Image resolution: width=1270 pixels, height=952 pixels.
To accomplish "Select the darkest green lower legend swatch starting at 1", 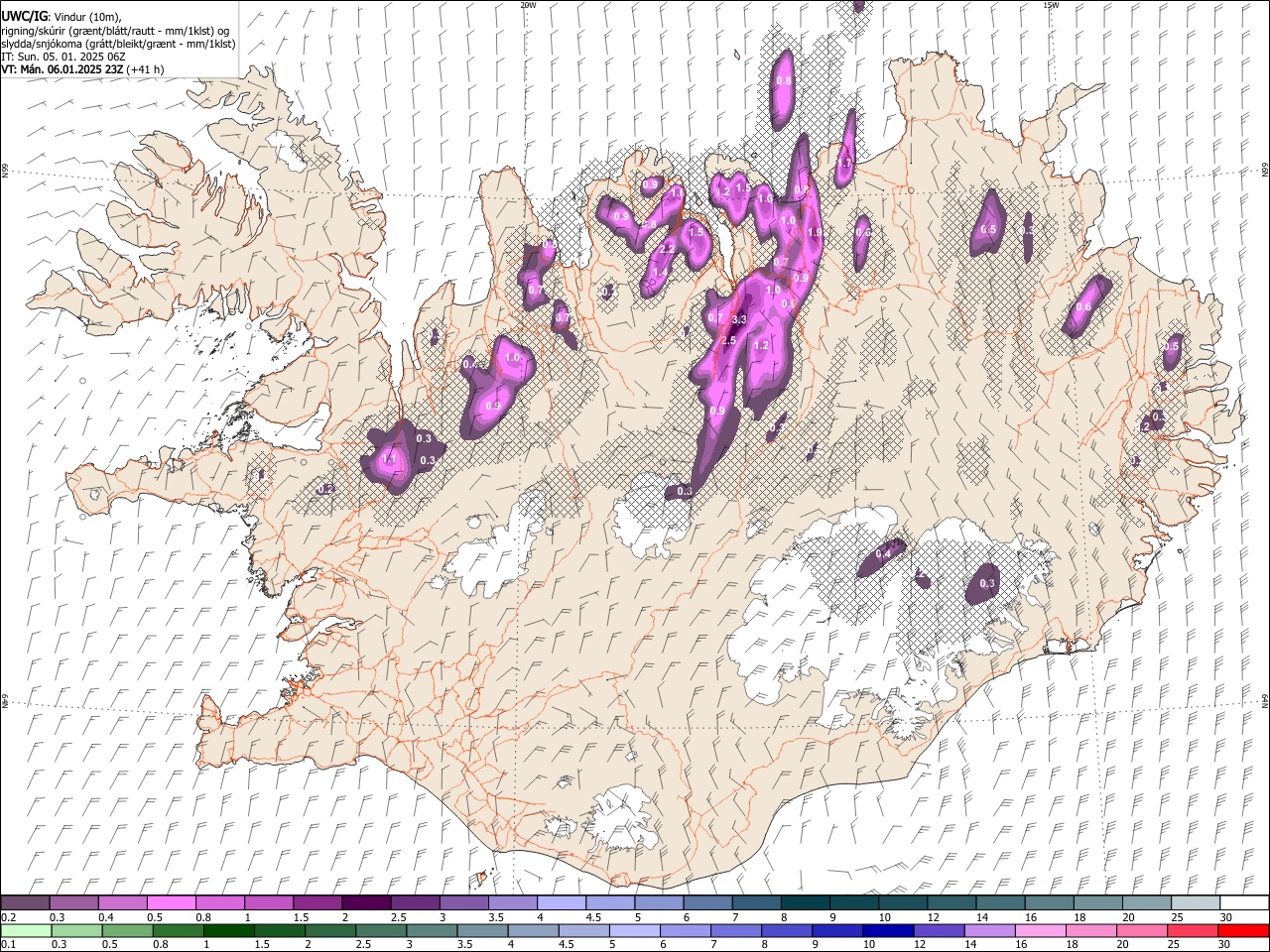I will point(228,930).
